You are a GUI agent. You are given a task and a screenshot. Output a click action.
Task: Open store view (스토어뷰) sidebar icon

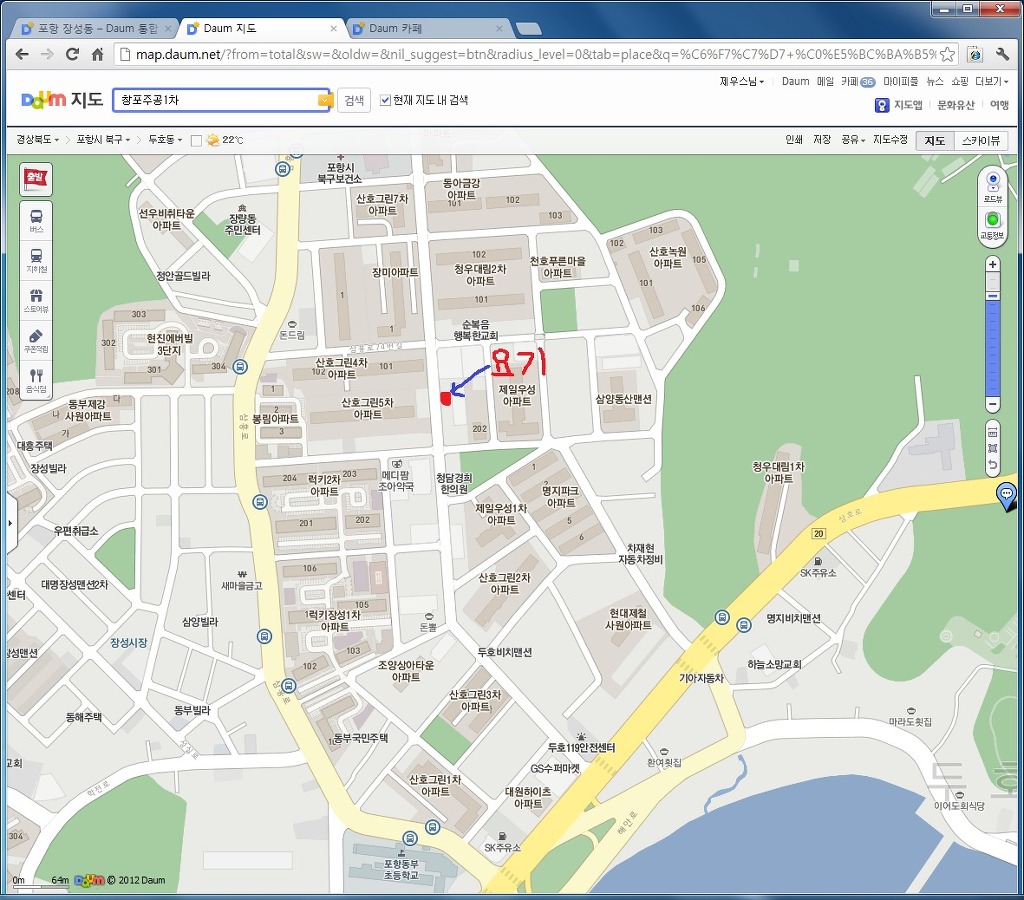(37, 300)
